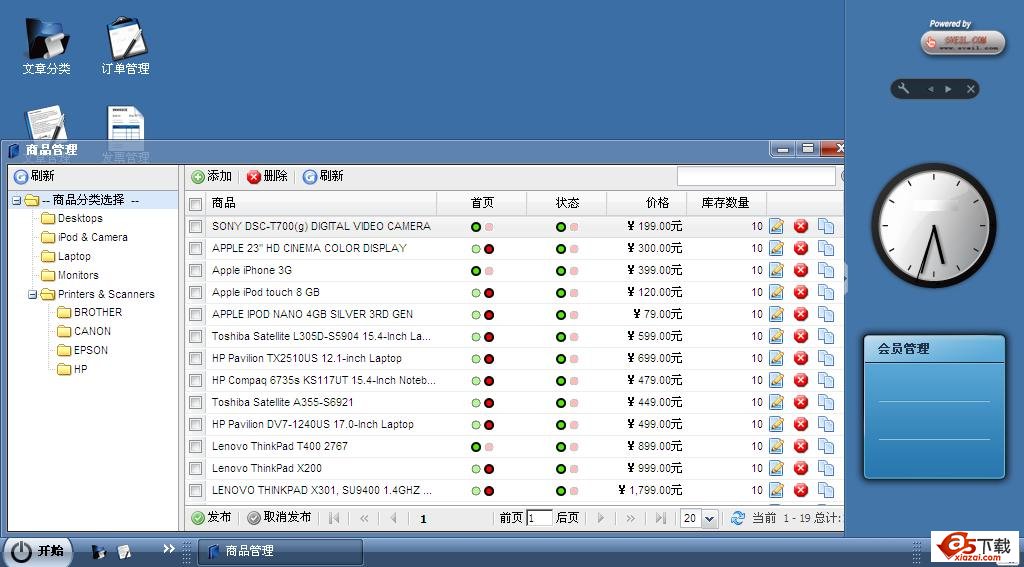Click the 添加 add button
Screen dimensions: 1024x567
point(212,176)
